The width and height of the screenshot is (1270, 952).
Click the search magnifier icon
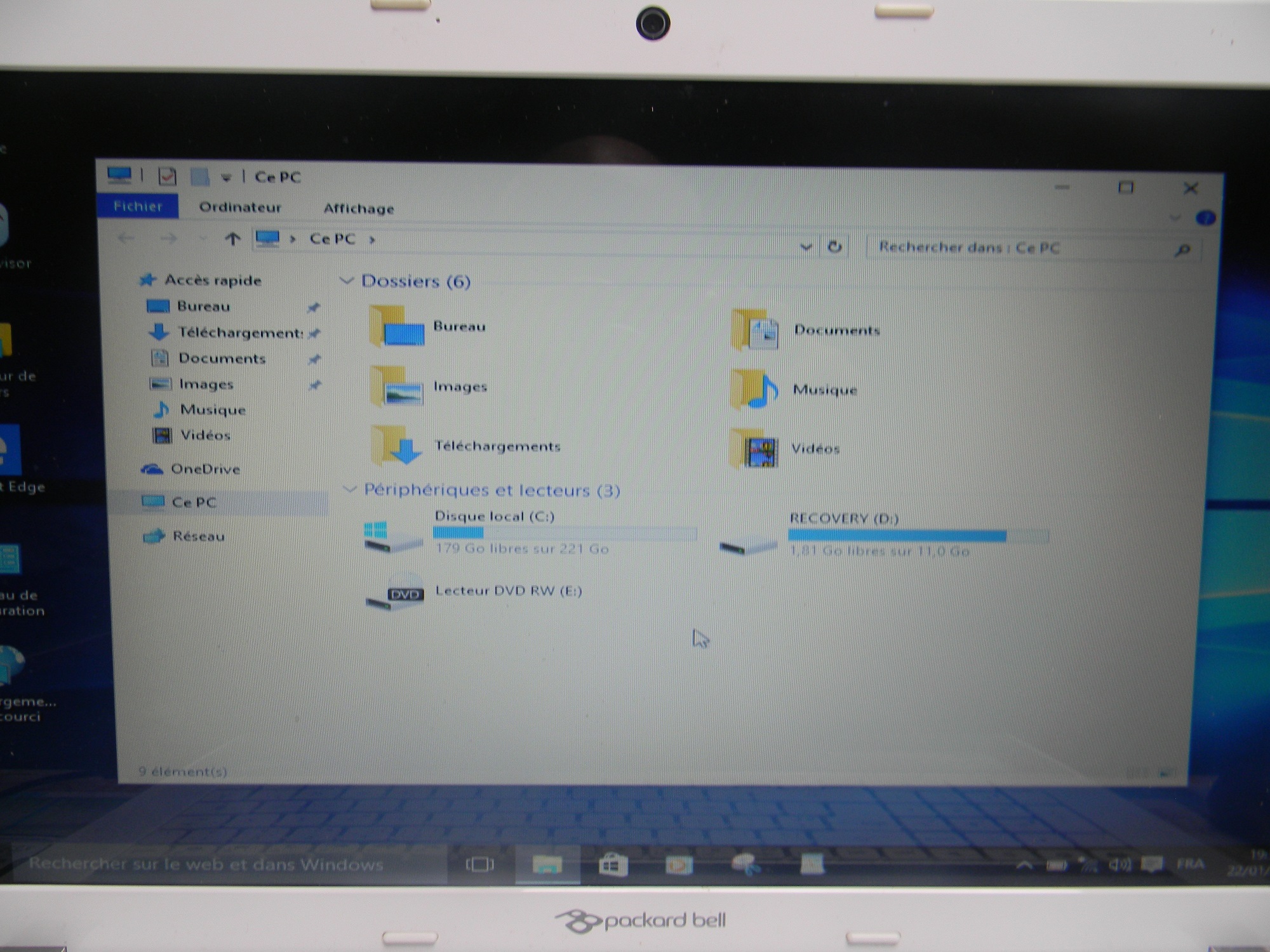click(x=1182, y=251)
